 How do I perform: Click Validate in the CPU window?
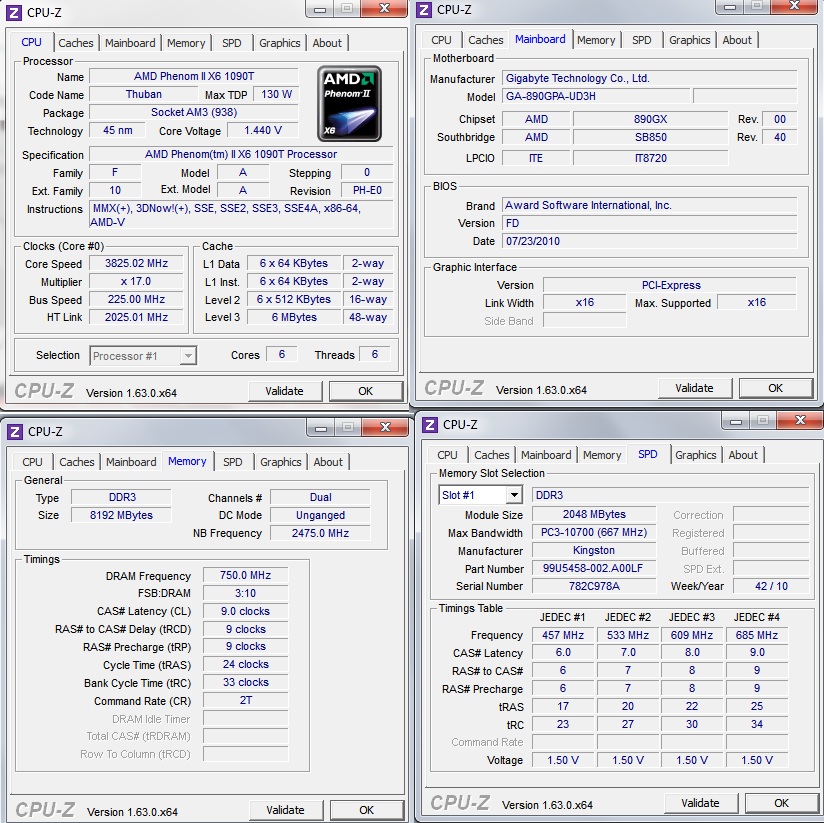[x=284, y=391]
